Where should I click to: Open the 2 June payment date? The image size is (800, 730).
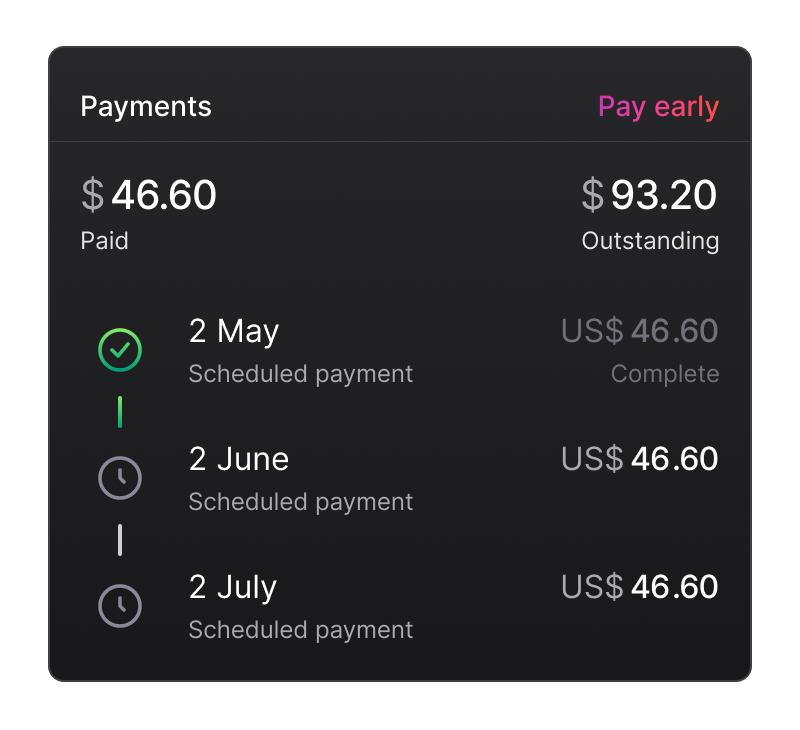coord(239,459)
